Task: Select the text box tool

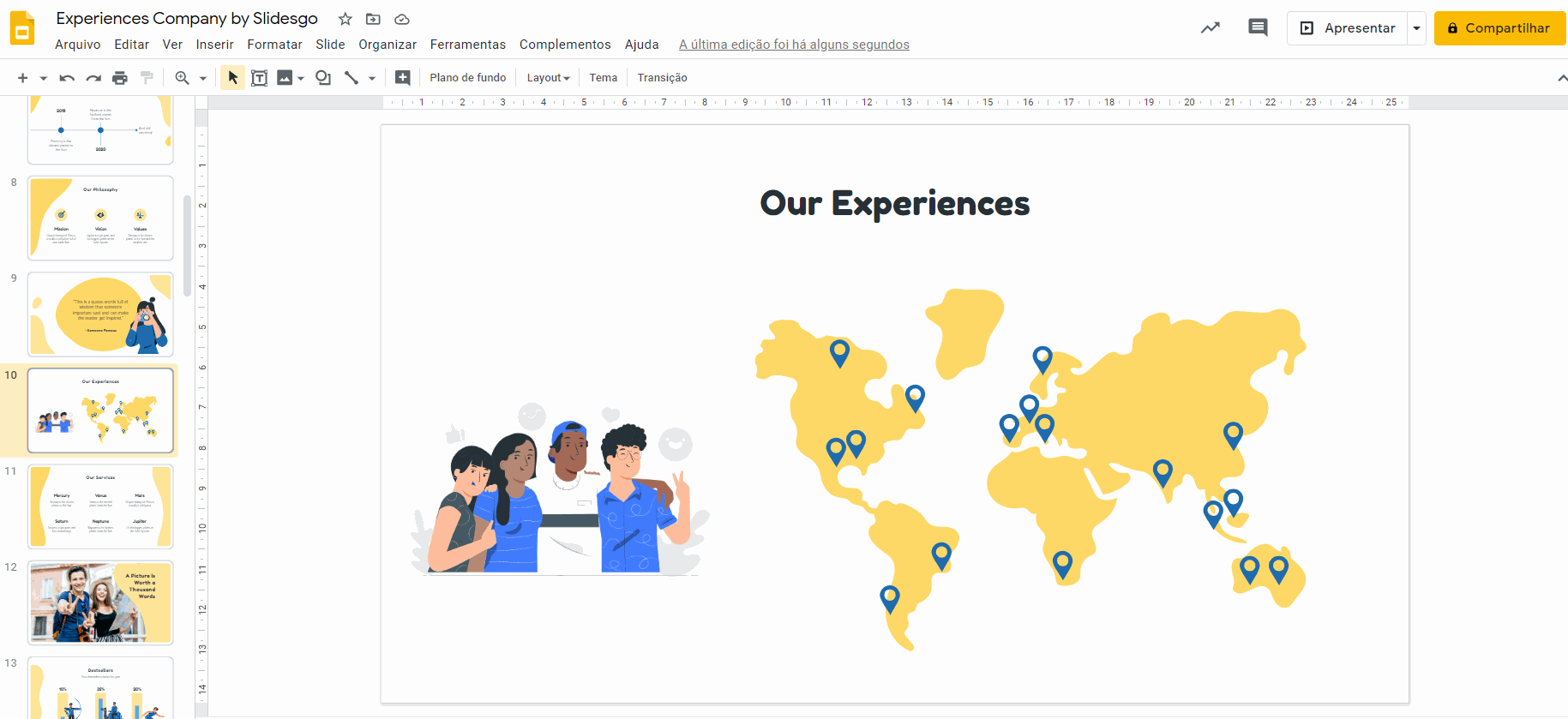Action: coord(259,78)
